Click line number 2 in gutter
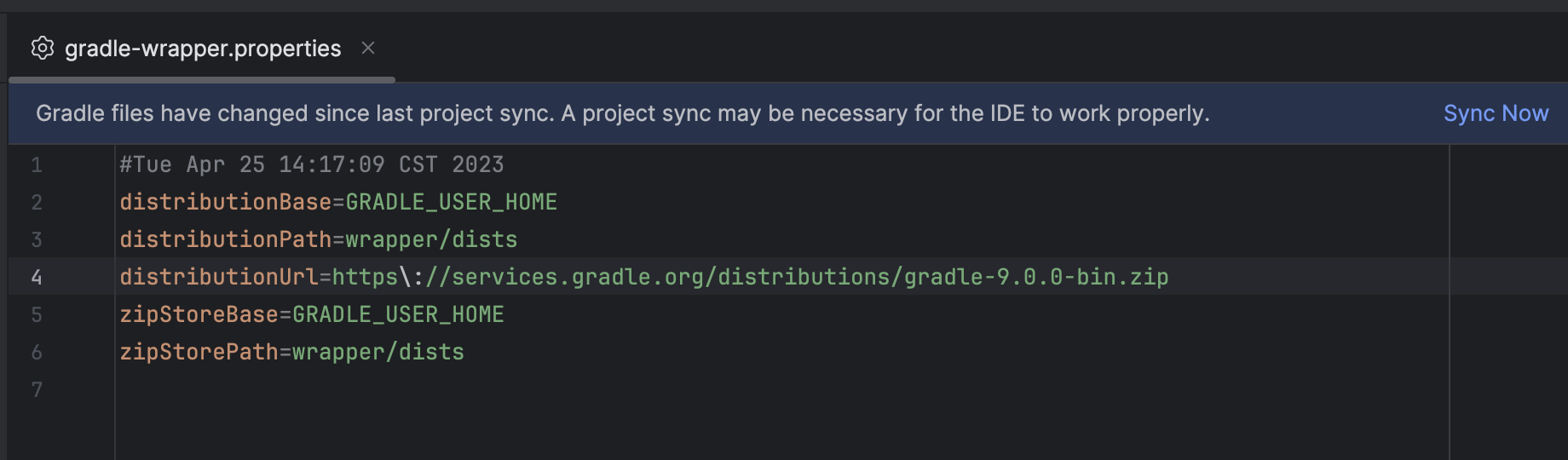The height and width of the screenshot is (460, 1568). click(37, 202)
